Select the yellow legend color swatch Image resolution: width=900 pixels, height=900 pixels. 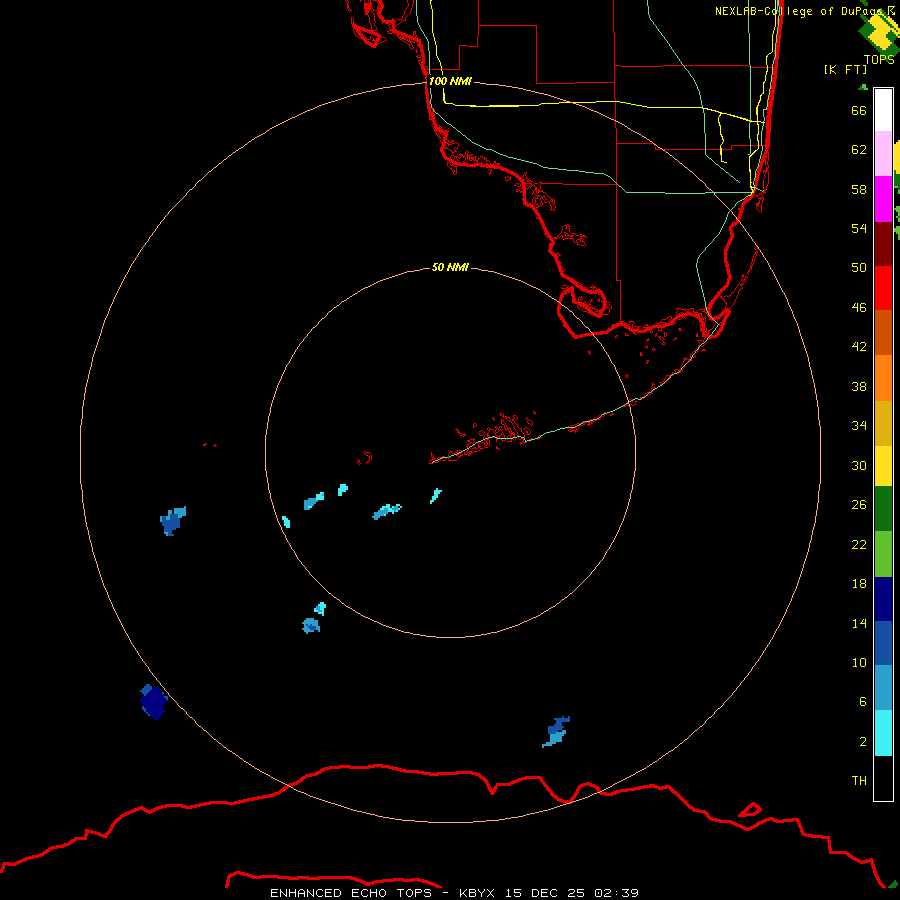click(883, 466)
